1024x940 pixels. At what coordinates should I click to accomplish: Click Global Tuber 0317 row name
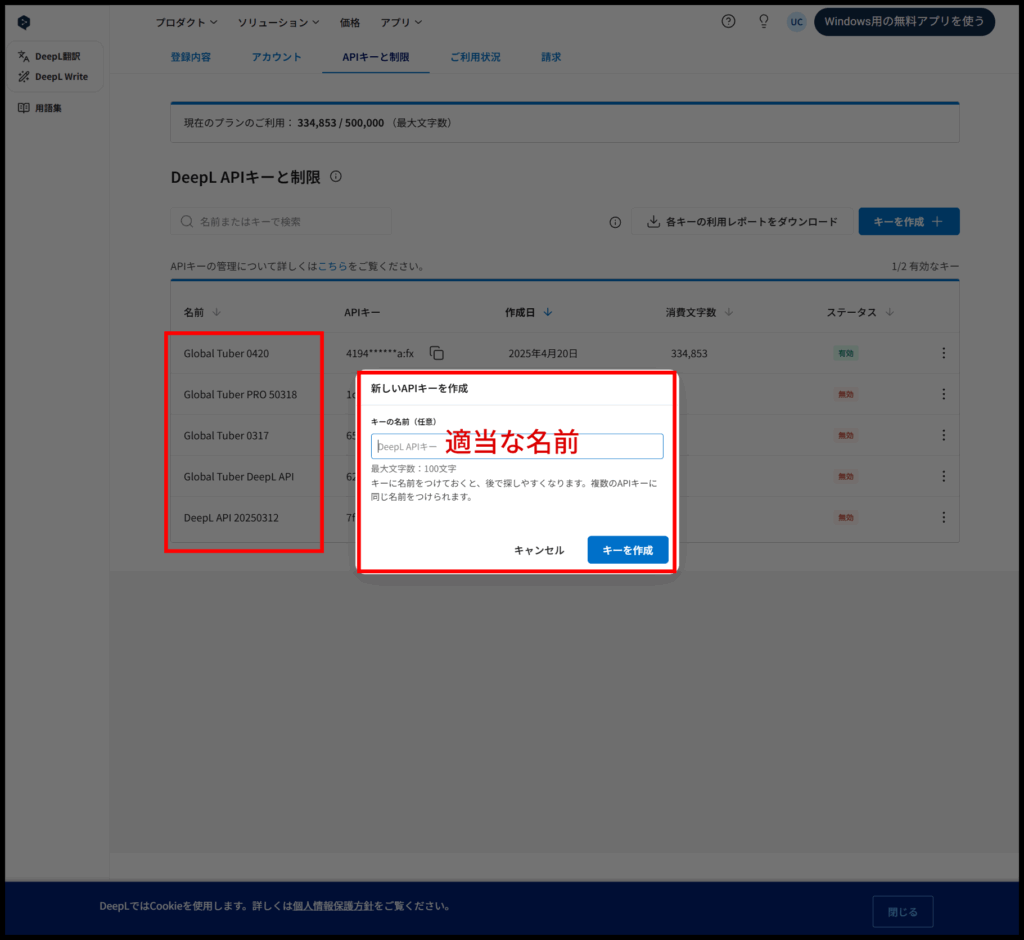[x=226, y=436]
